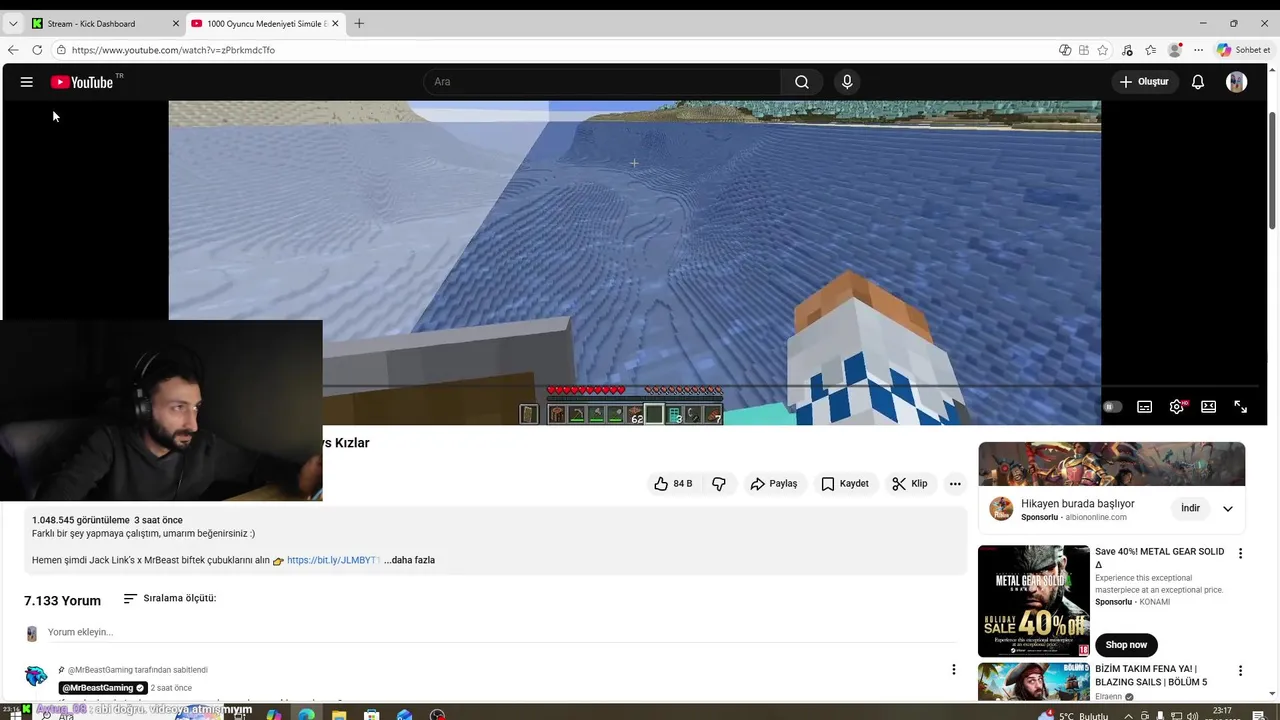This screenshot has width=1280, height=720.
Task: Like the video with 84 B likes
Action: (x=673, y=484)
